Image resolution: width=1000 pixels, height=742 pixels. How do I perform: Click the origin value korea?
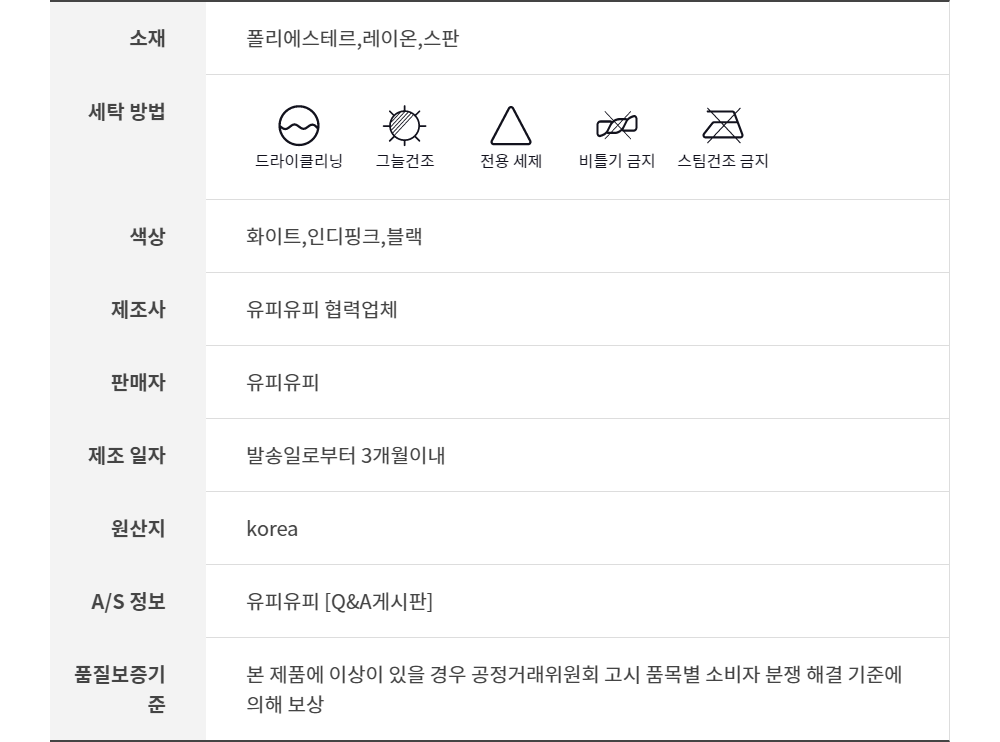[272, 529]
